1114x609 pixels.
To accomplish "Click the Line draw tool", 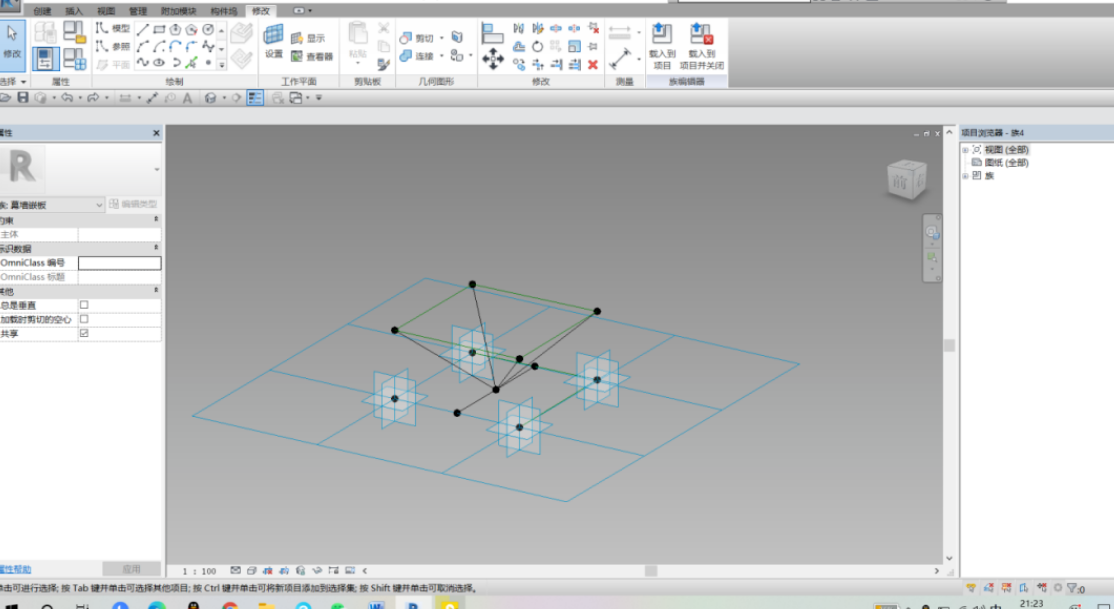I will click(x=143, y=29).
